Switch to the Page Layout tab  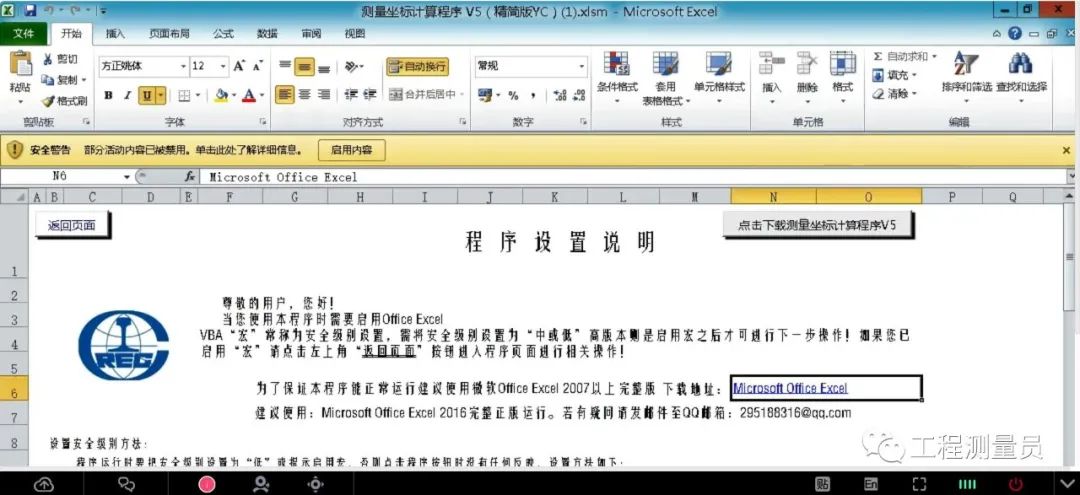point(169,34)
